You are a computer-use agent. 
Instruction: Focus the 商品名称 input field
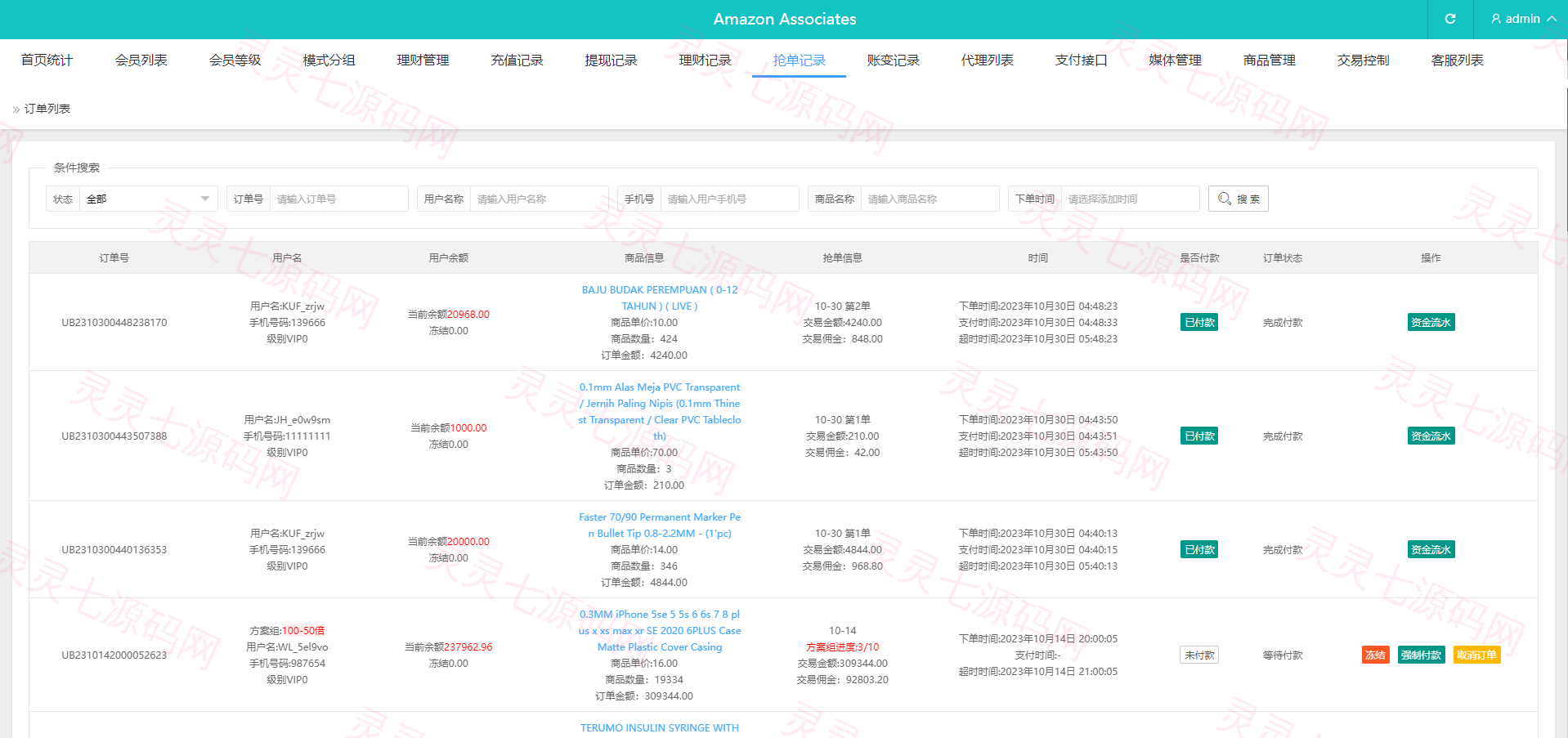coord(930,199)
